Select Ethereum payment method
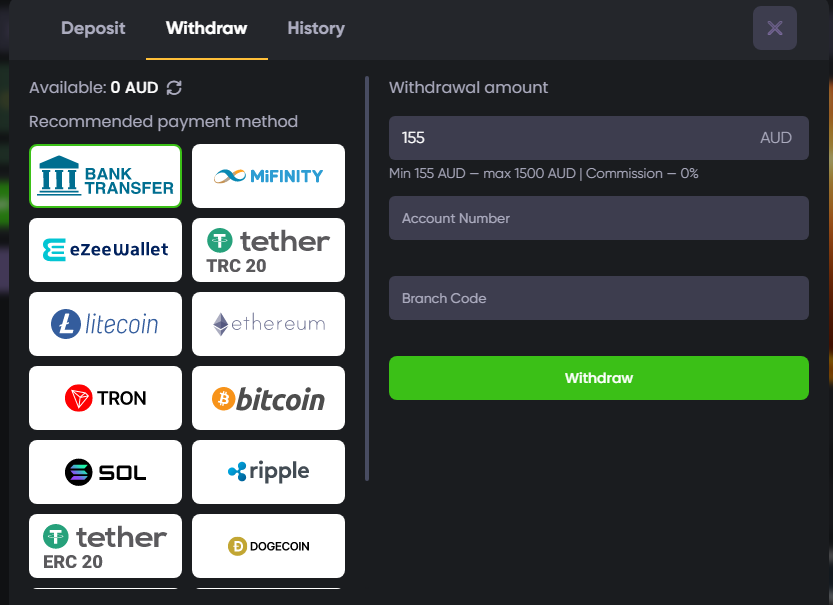 click(x=268, y=324)
